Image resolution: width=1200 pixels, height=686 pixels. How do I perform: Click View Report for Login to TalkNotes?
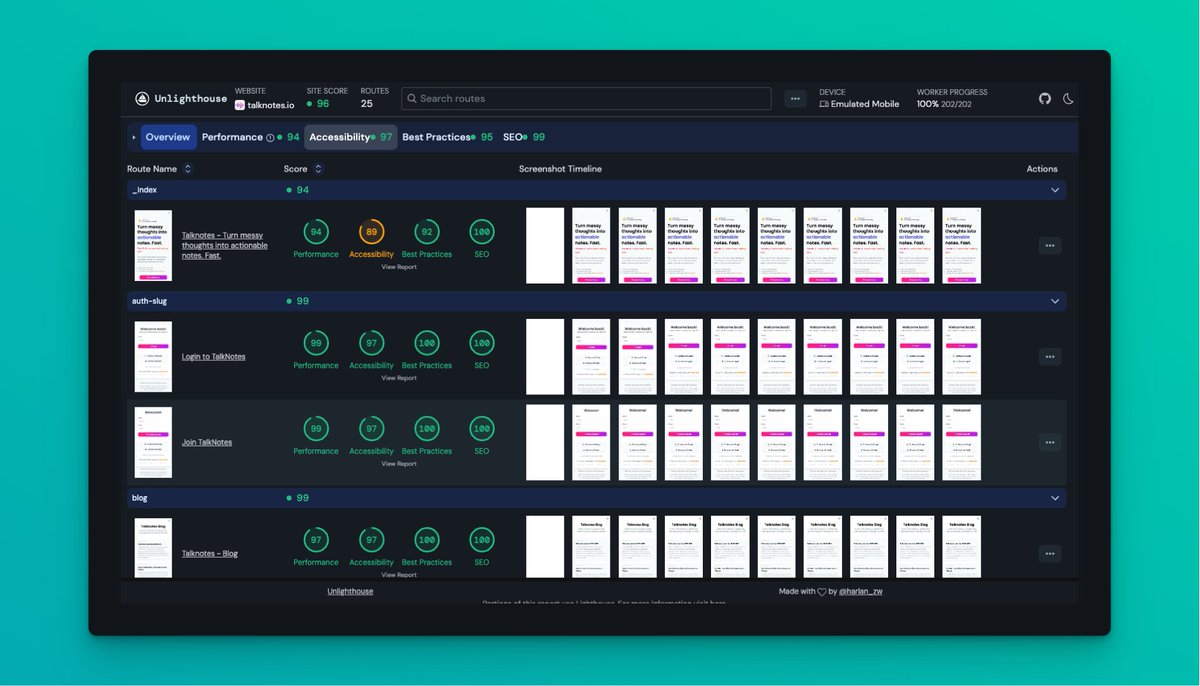pyautogui.click(x=399, y=378)
